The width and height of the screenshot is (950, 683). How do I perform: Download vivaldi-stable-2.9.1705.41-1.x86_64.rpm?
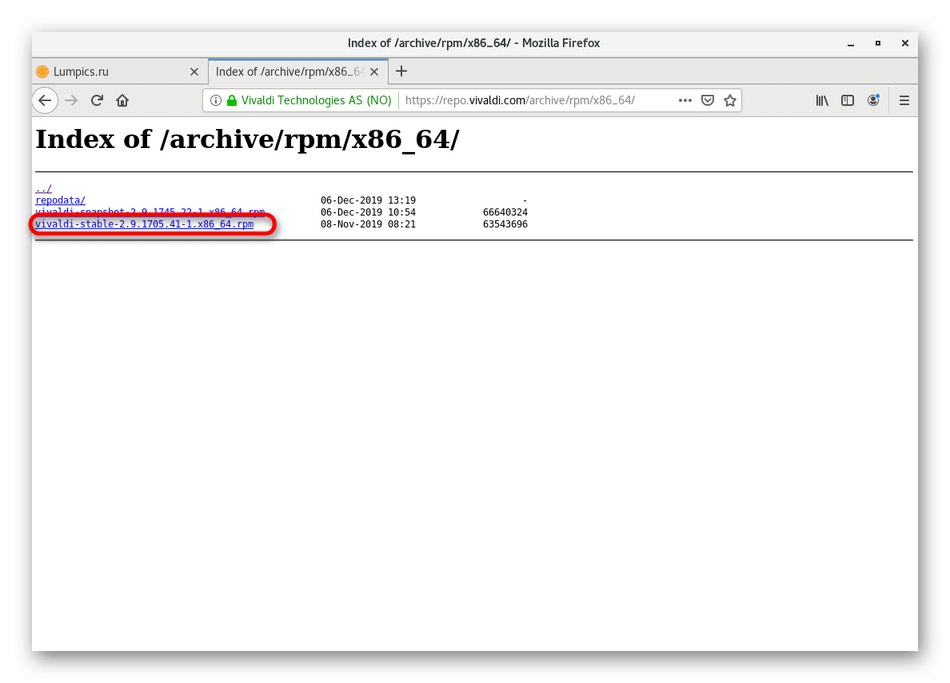pyautogui.click(x=144, y=224)
